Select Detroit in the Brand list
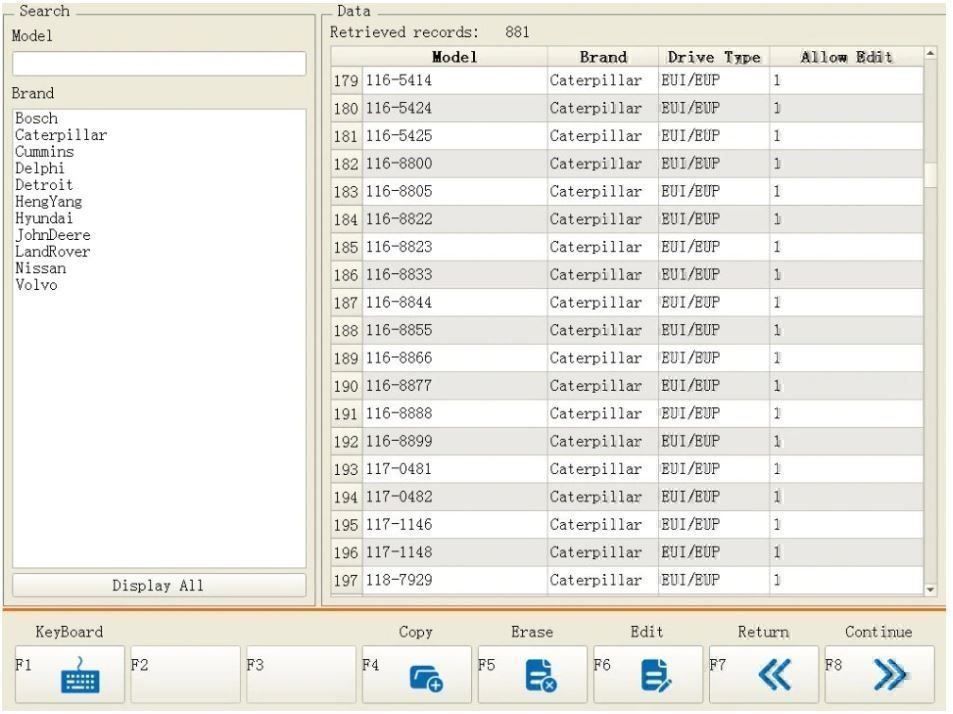The height and width of the screenshot is (714, 953). pos(44,185)
